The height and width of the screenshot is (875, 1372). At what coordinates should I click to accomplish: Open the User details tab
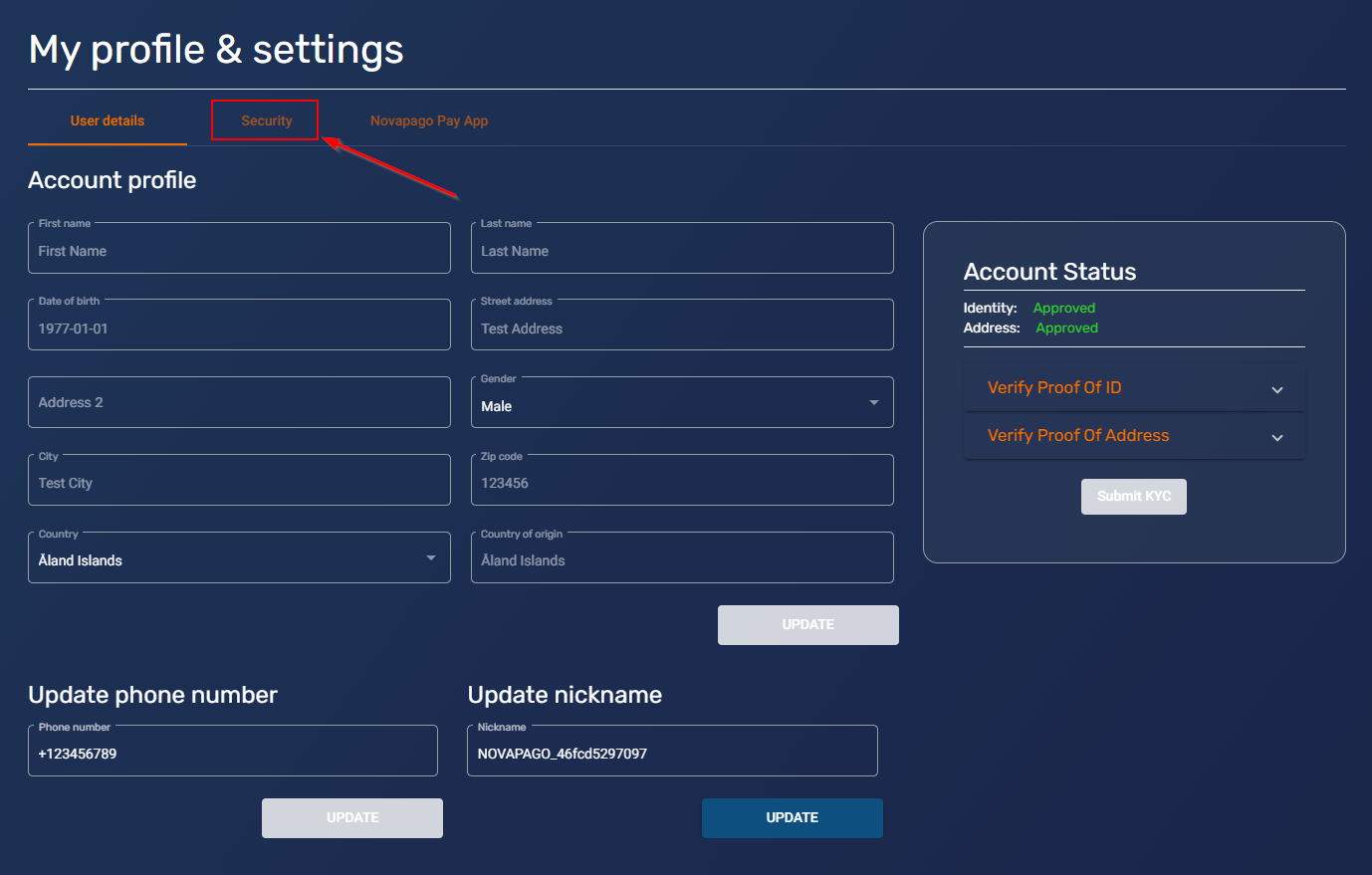[108, 120]
